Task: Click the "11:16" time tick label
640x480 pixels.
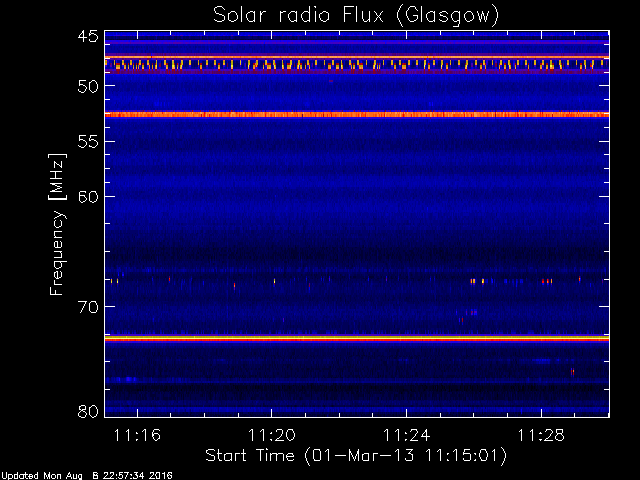Action: point(137,435)
